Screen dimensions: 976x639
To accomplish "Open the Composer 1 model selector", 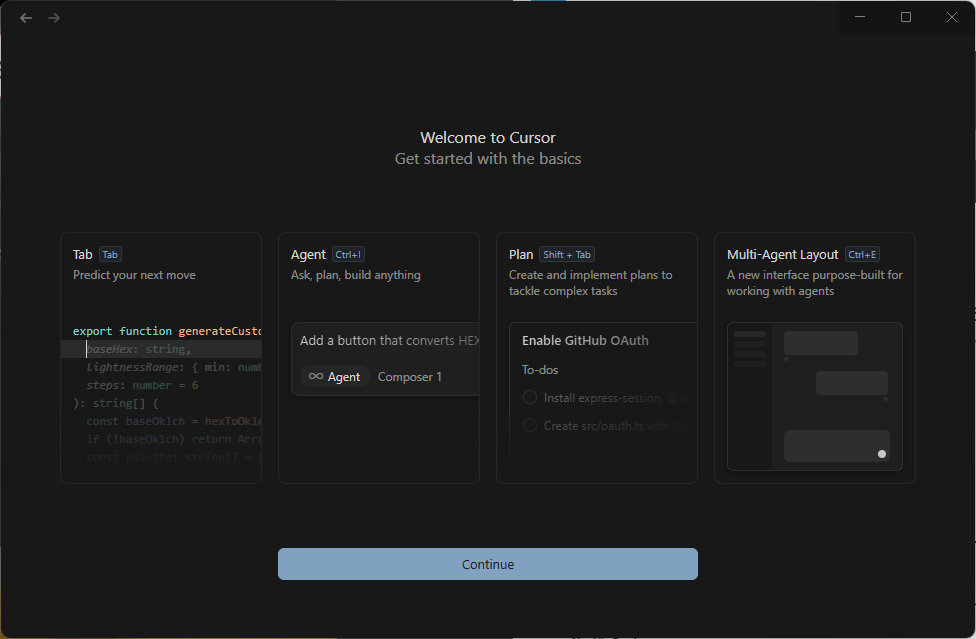I will [x=409, y=377].
